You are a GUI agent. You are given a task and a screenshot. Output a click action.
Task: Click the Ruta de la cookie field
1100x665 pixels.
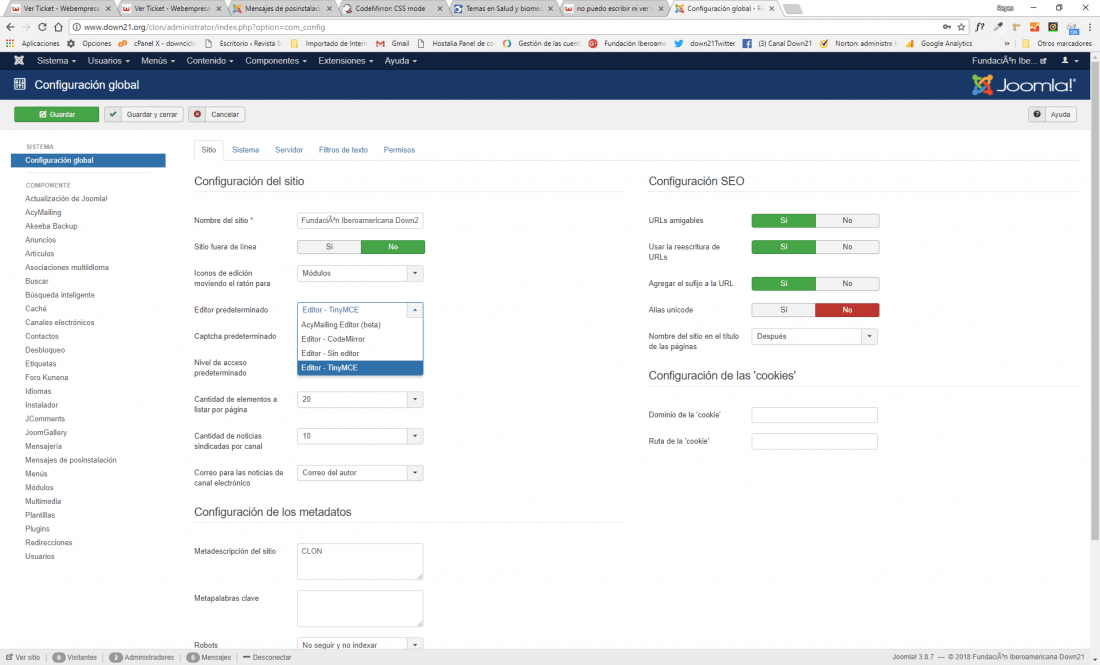[814, 441]
